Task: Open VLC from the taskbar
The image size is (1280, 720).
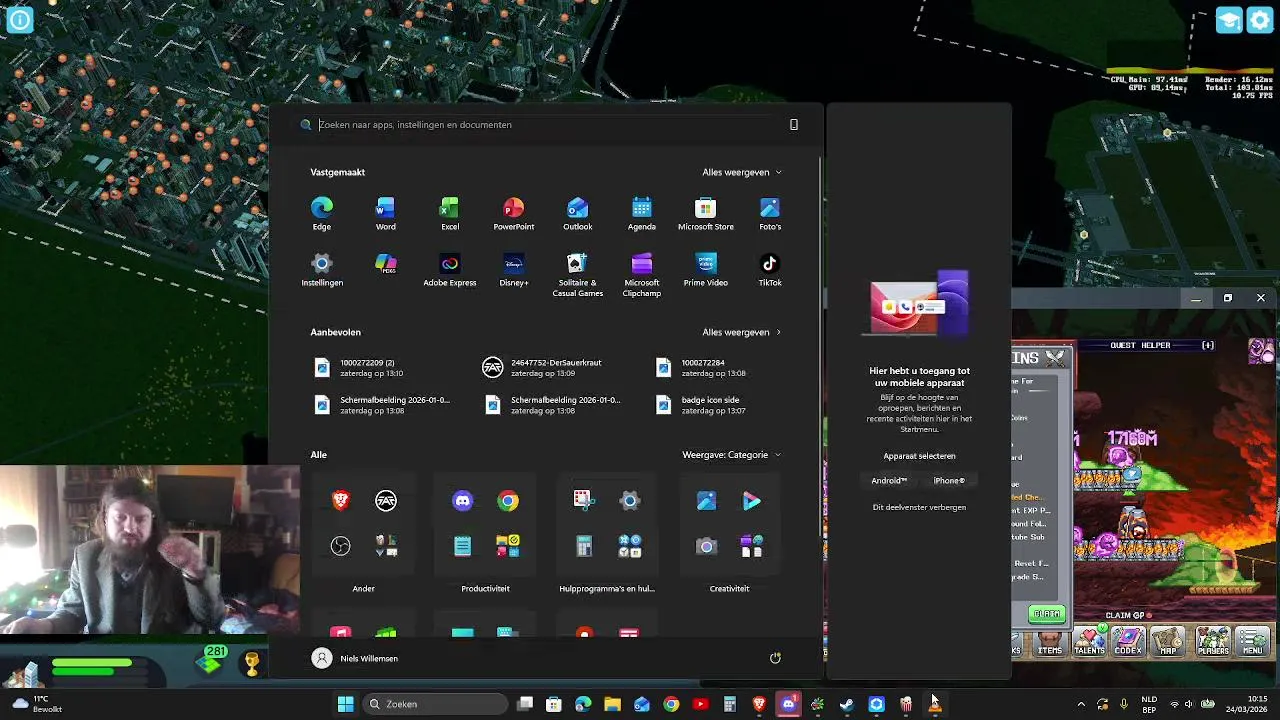Action: (x=935, y=704)
